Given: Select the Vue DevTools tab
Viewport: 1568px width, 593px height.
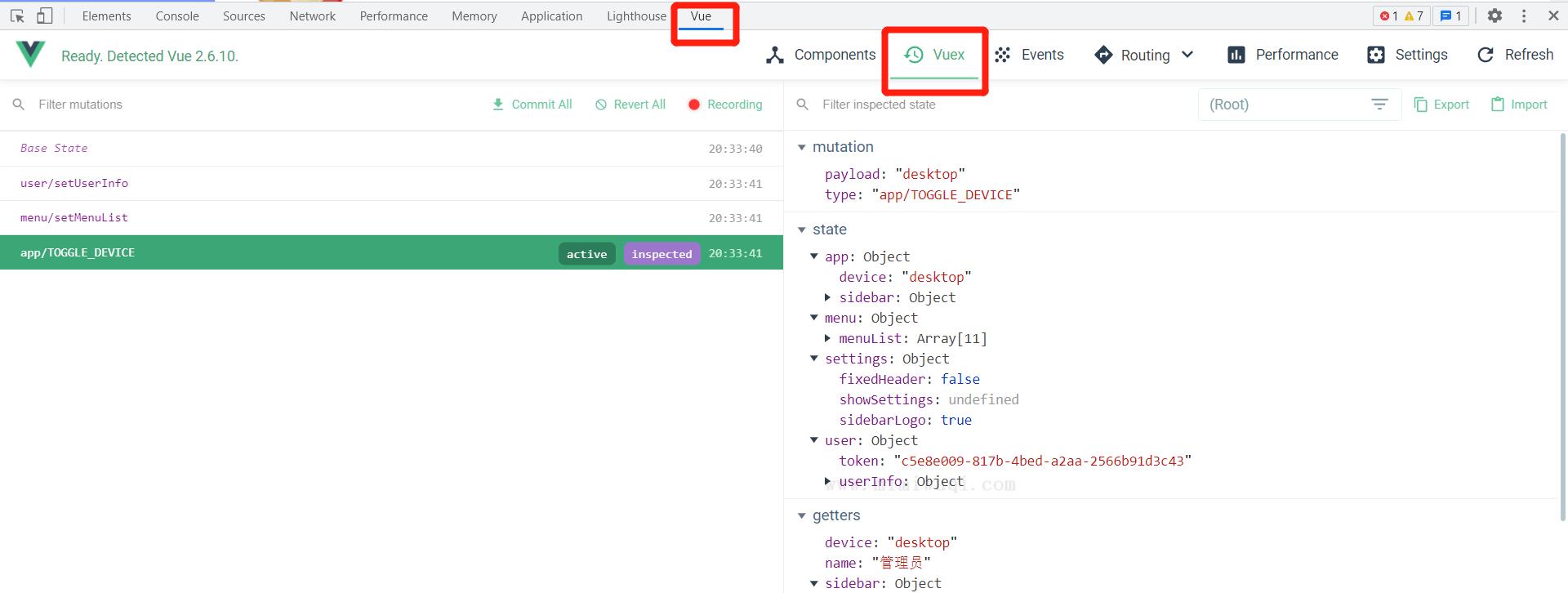Looking at the screenshot, I should point(701,16).
